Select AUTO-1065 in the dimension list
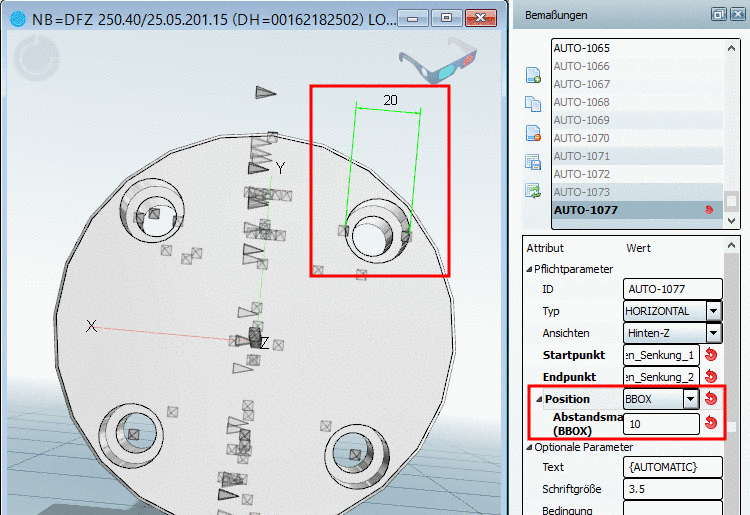Viewport: 750px width, 515px height. coord(637,48)
